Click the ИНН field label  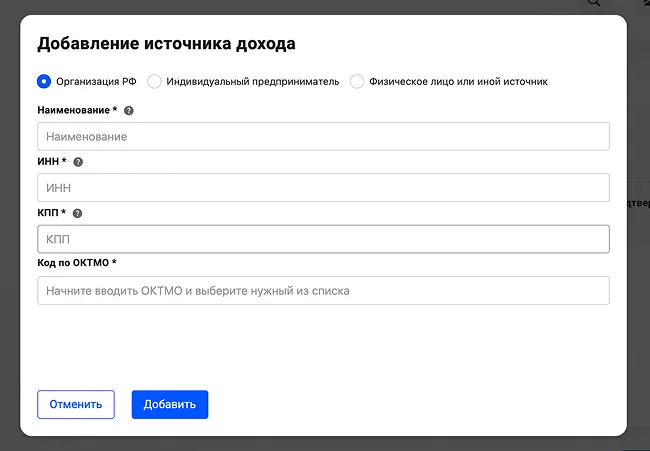click(x=50, y=162)
